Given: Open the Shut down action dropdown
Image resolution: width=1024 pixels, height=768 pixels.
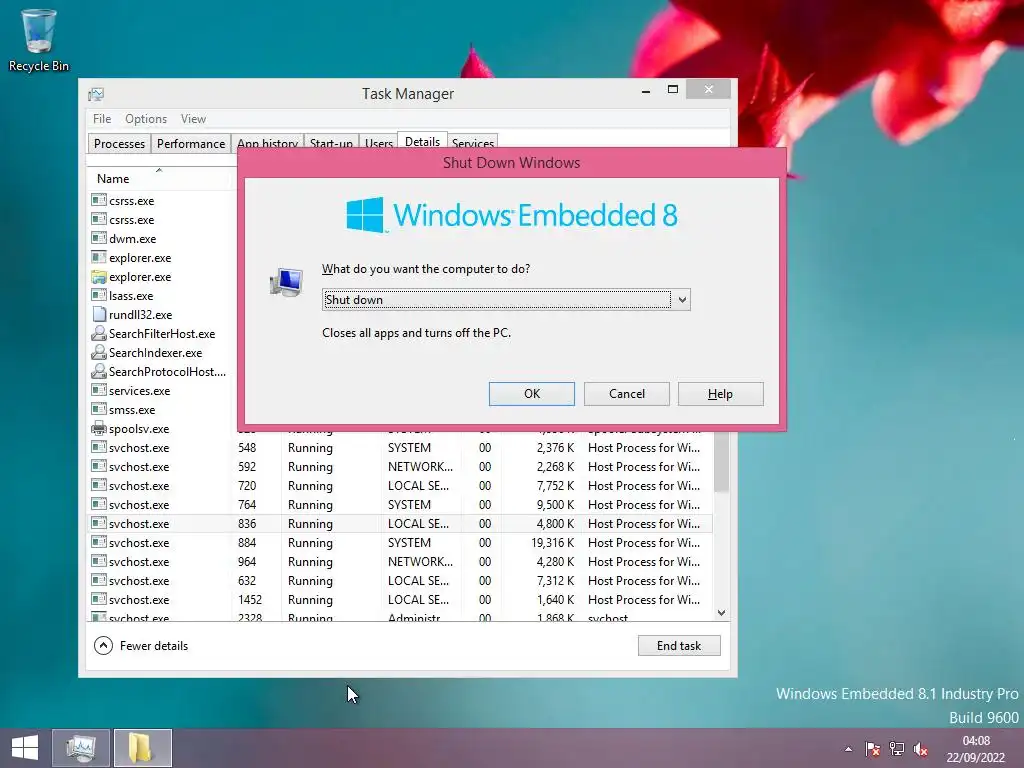Looking at the screenshot, I should [x=682, y=300].
